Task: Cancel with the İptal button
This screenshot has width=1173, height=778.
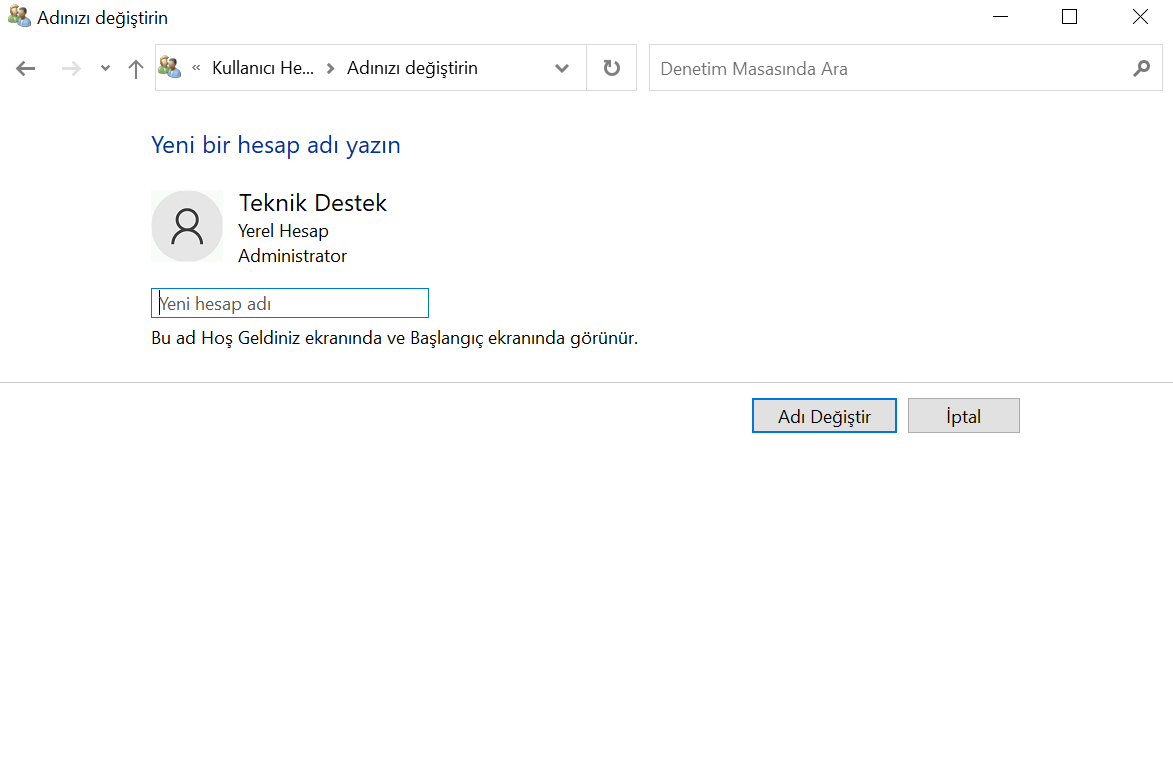Action: tap(962, 415)
